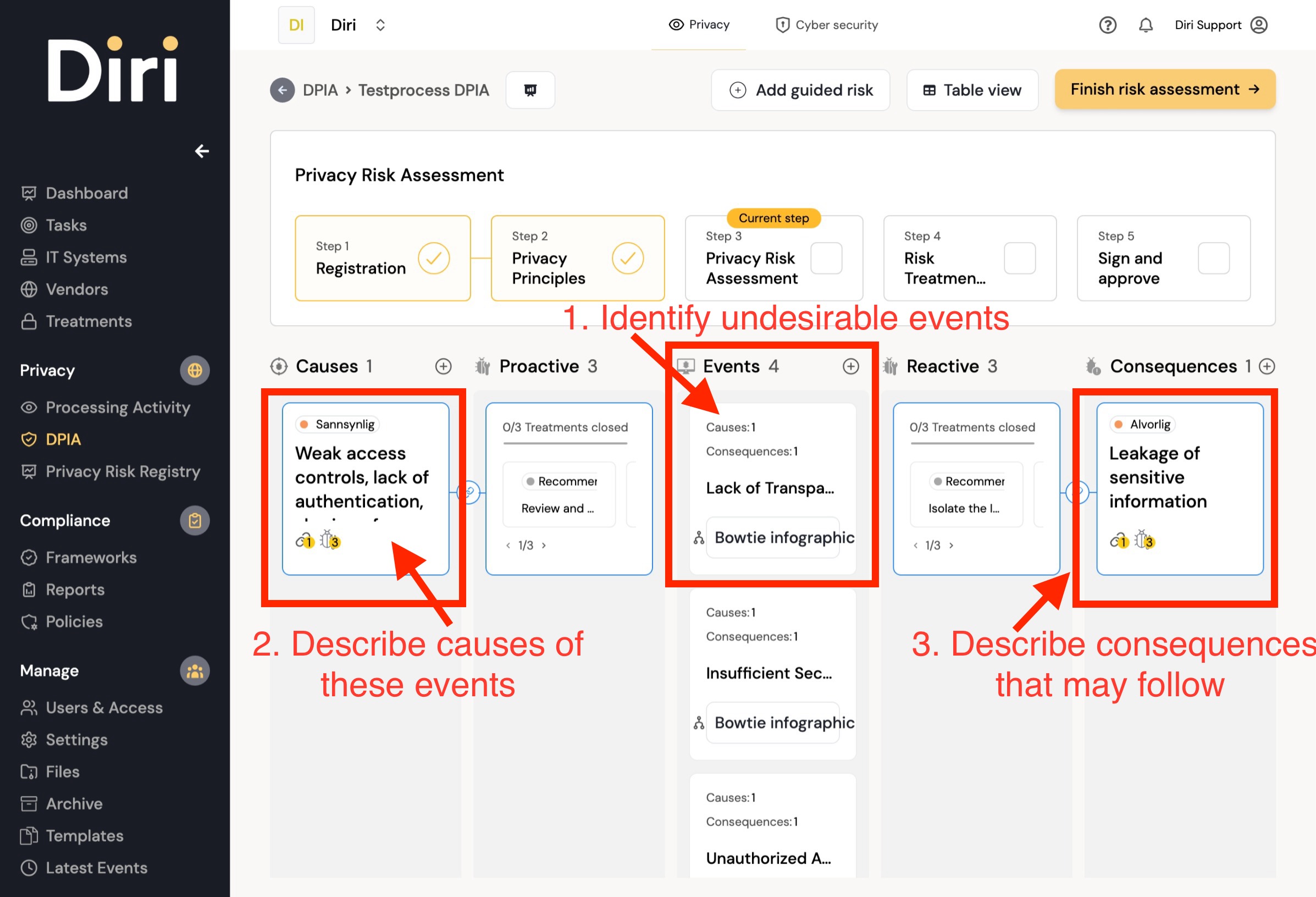Open the Weak access controls cause card

click(366, 488)
